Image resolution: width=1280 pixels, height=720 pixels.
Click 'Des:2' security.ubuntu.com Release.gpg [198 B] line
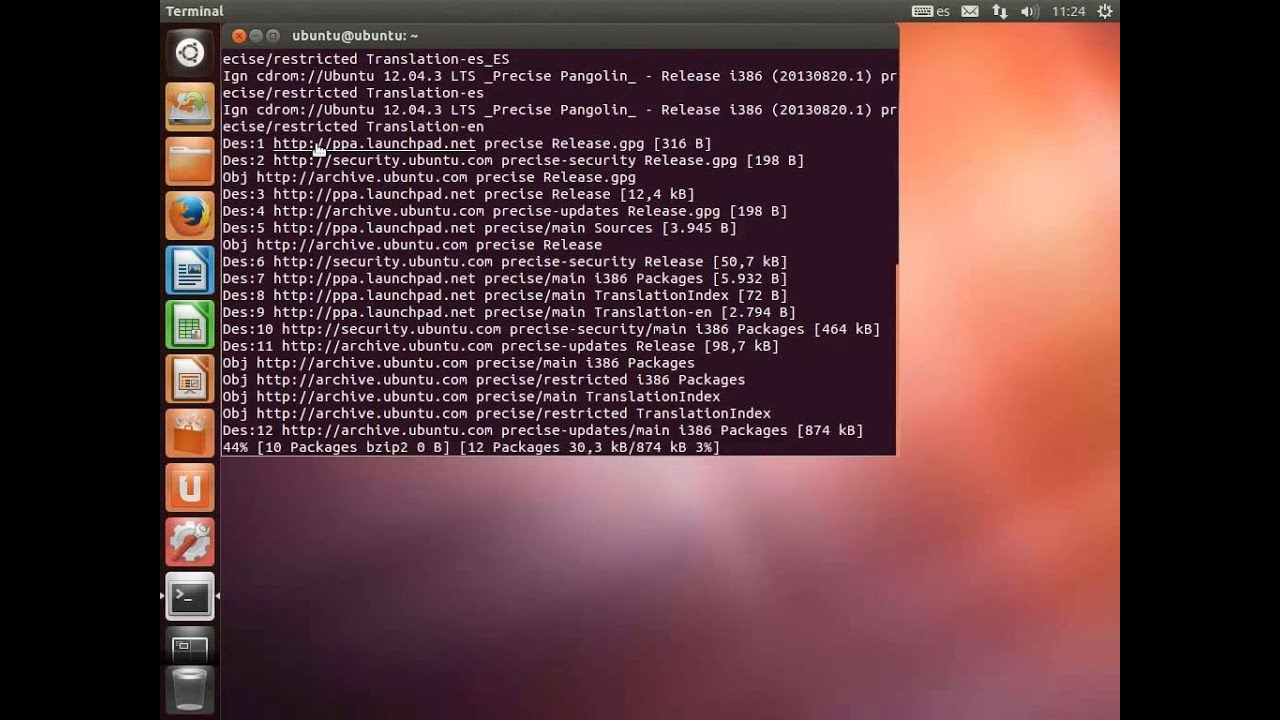coord(513,160)
